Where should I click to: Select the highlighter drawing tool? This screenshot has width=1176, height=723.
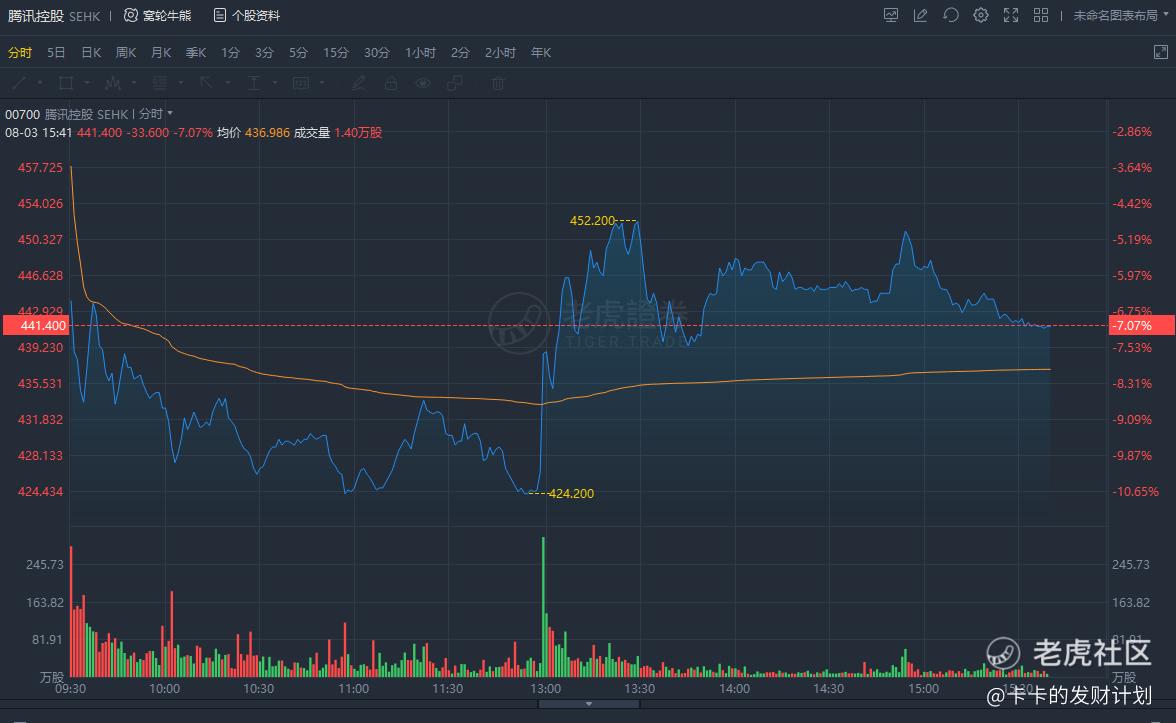pyautogui.click(x=359, y=83)
